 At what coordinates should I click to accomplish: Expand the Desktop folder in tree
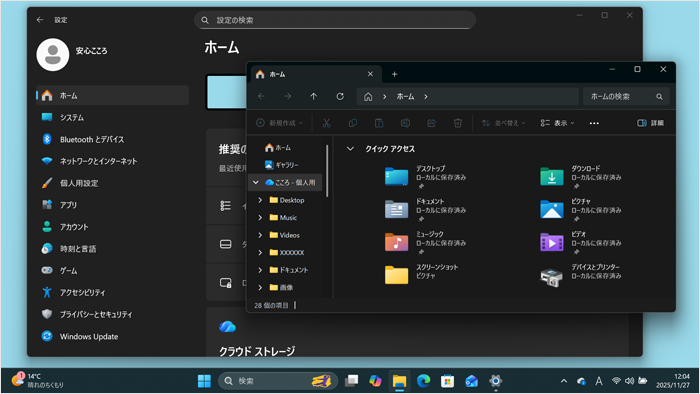tap(260, 200)
